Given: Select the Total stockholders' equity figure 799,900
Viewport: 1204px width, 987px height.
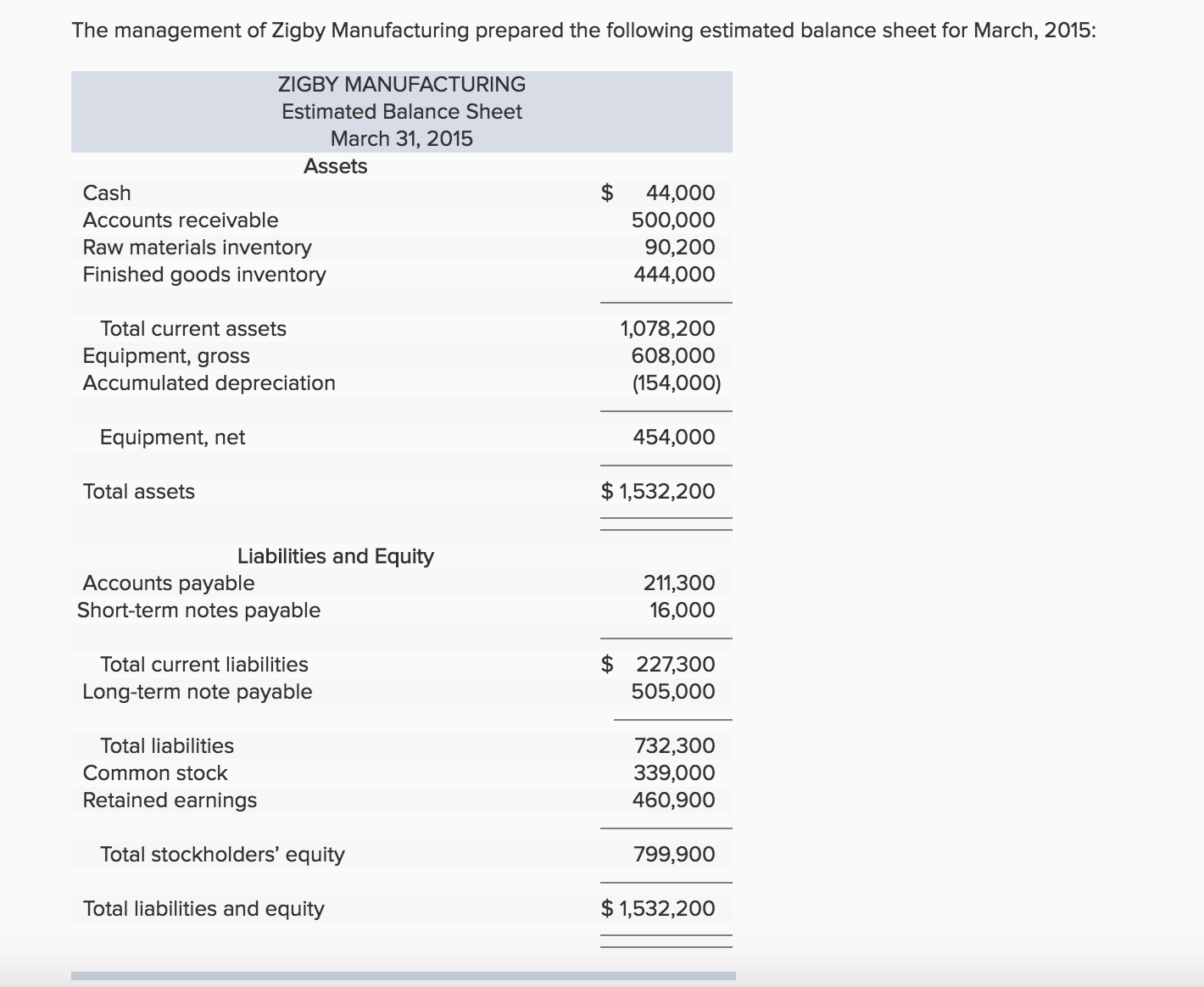Looking at the screenshot, I should pos(674,854).
